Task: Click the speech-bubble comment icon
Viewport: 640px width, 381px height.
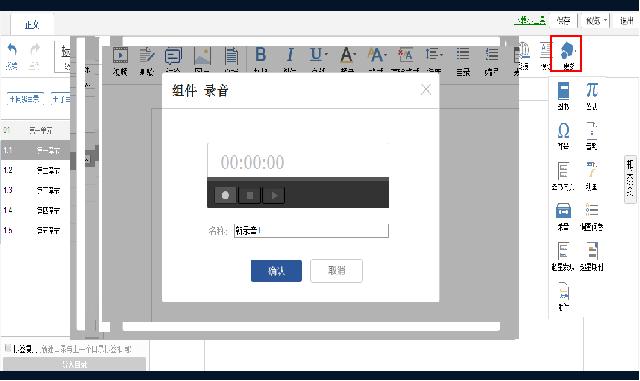Action: point(173,56)
